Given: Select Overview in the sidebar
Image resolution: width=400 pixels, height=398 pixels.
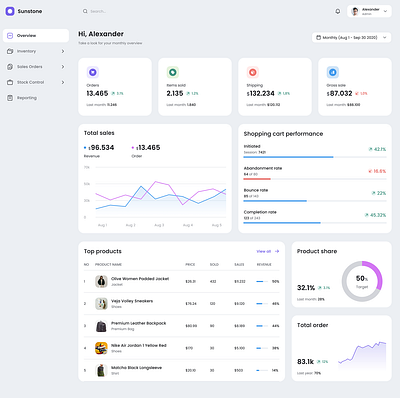Looking at the screenshot, I should click(x=36, y=36).
